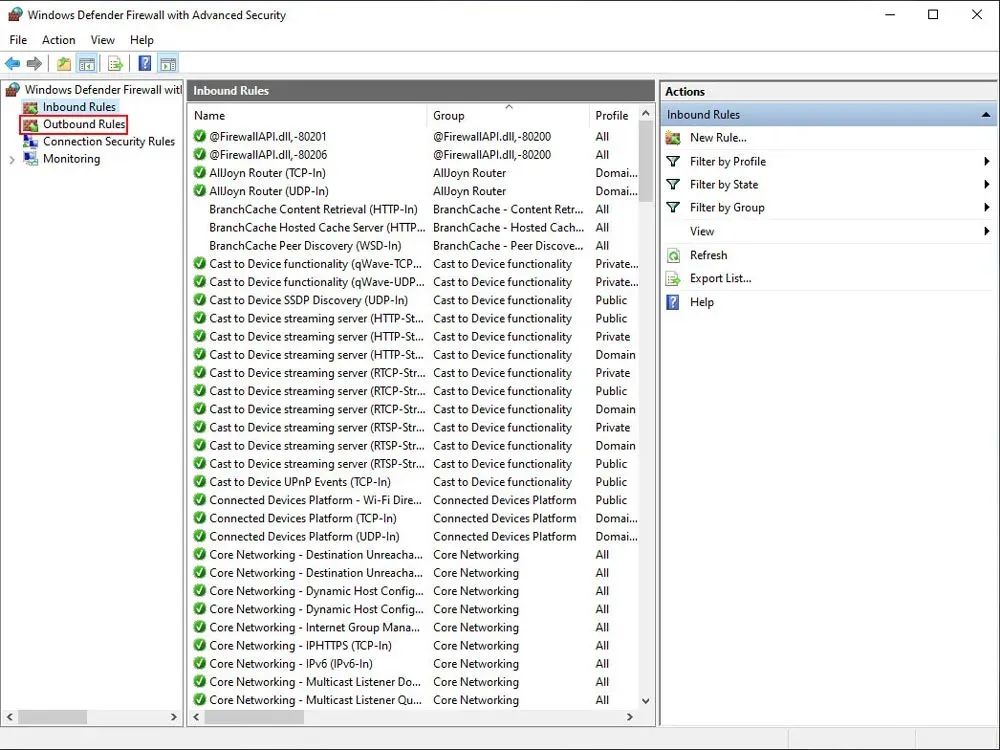Click the rules list horizontal scroll right arrow
Viewport: 1000px width, 750px height.
tap(630, 717)
